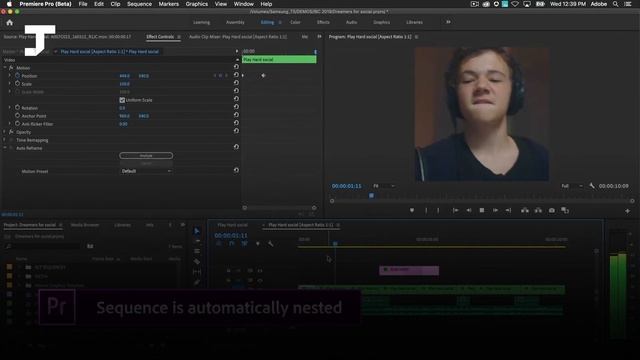
Task: Switch to the Effect Controls tab
Action: [160, 37]
